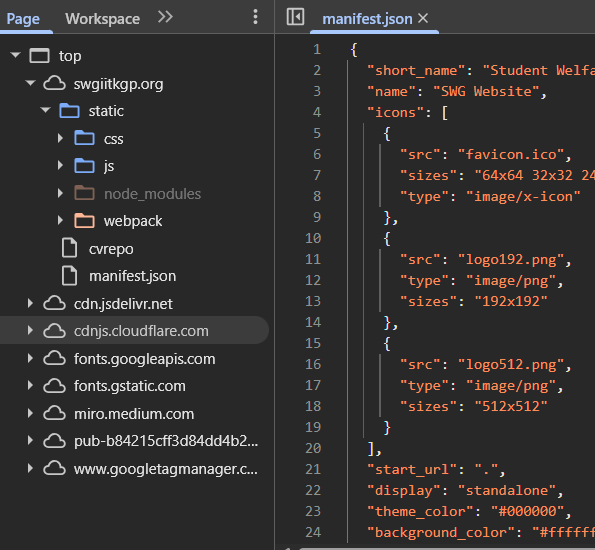Click the "SWG Website" name value
The height and width of the screenshot is (550, 595).
tap(486, 91)
